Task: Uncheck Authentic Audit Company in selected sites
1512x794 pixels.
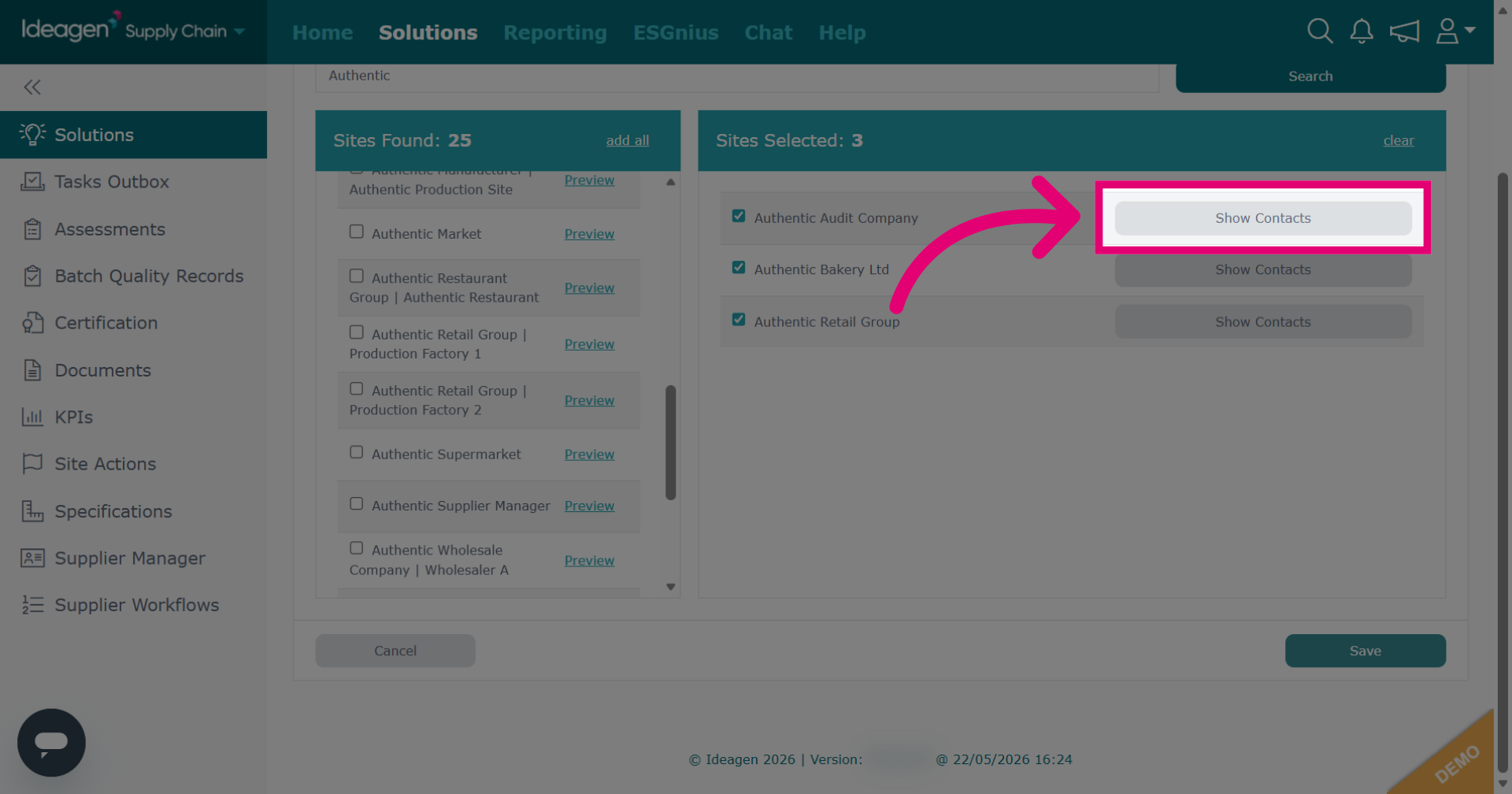Action: coord(739,216)
